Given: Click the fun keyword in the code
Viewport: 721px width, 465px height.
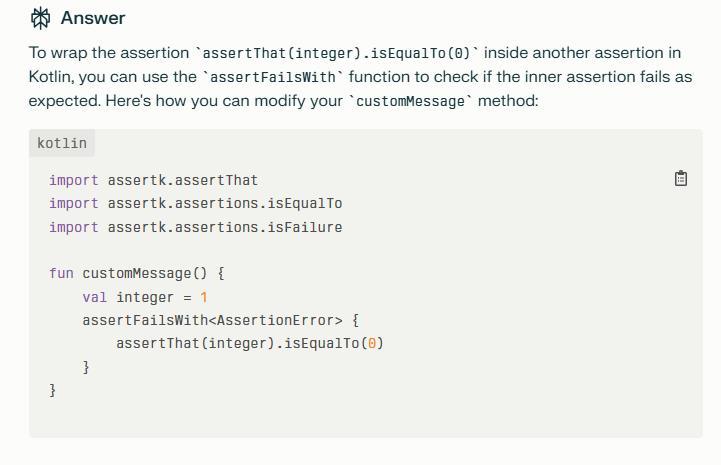Looking at the screenshot, I should pyautogui.click(x=61, y=273).
